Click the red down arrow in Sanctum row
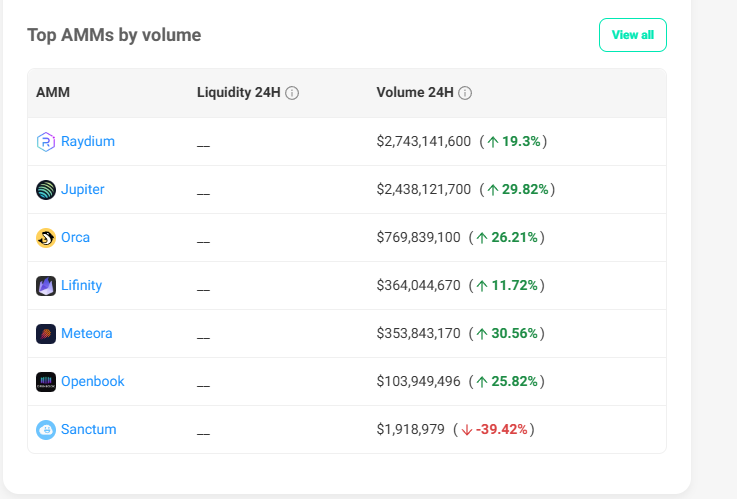 click(467, 430)
